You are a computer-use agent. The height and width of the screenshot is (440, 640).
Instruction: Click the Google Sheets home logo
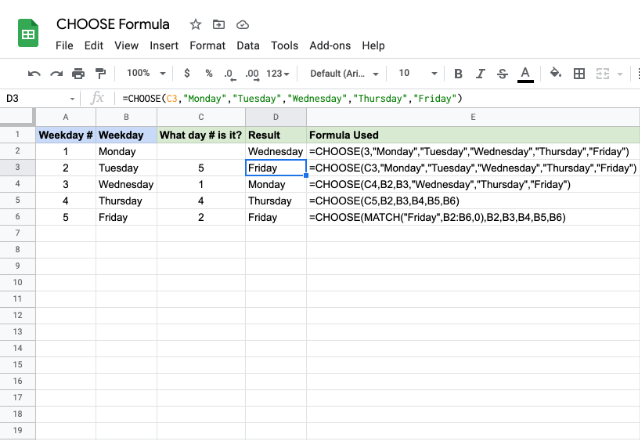click(x=28, y=33)
